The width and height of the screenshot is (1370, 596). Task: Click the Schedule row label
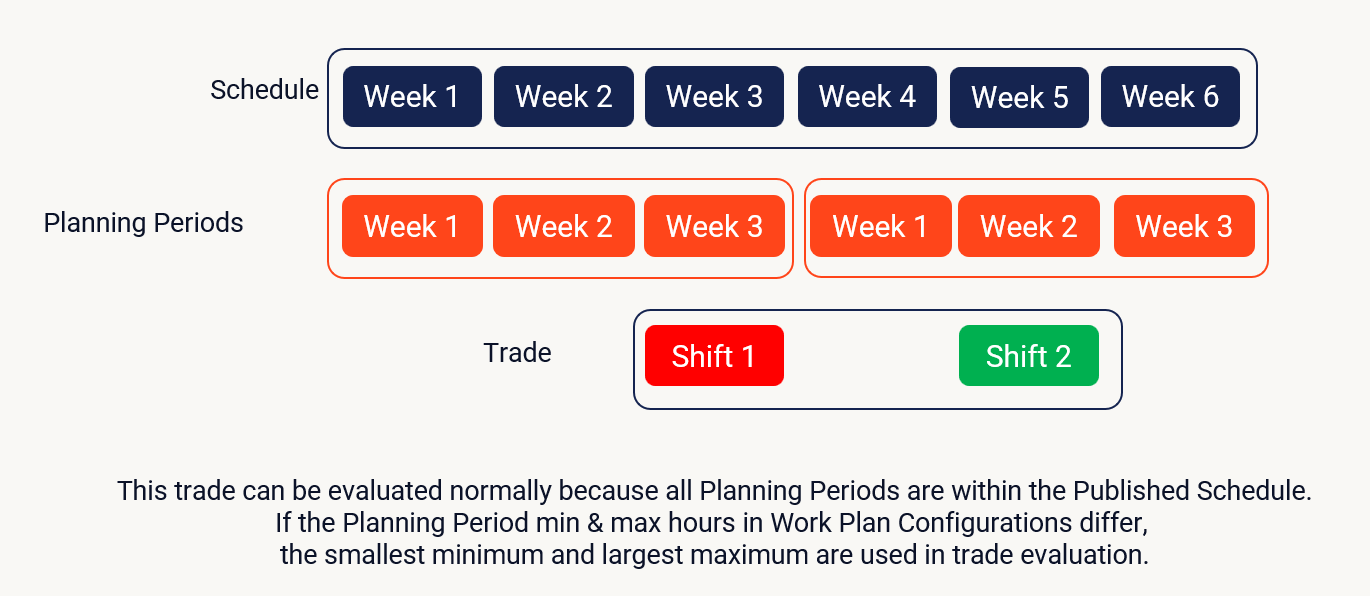point(264,90)
